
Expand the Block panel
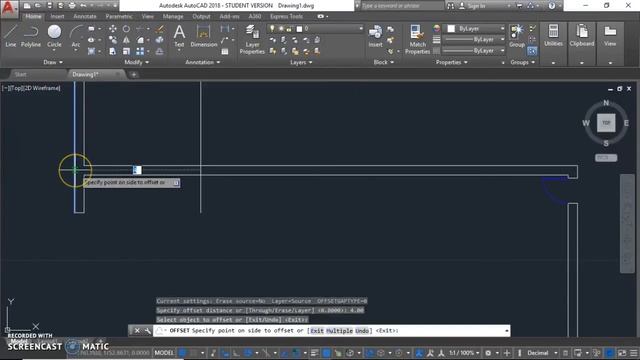click(x=384, y=62)
